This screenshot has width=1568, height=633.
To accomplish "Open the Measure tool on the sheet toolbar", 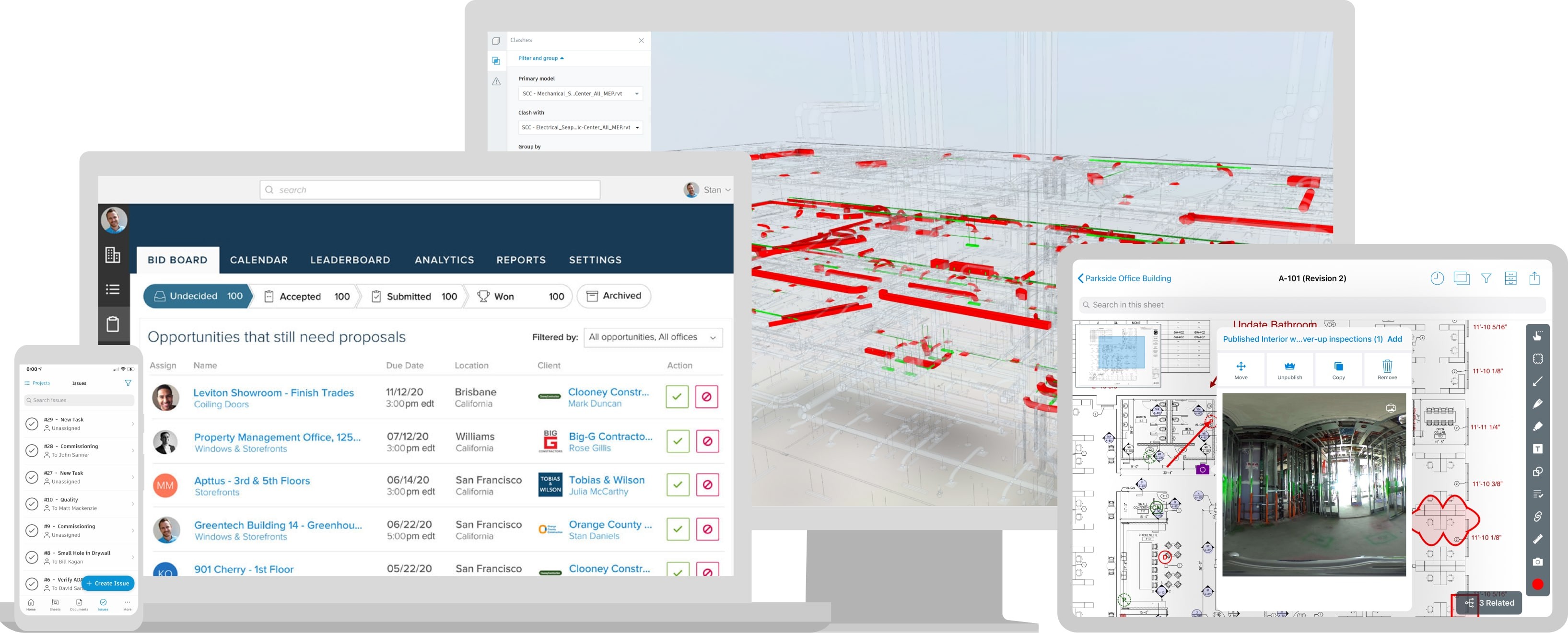I will tap(1538, 539).
